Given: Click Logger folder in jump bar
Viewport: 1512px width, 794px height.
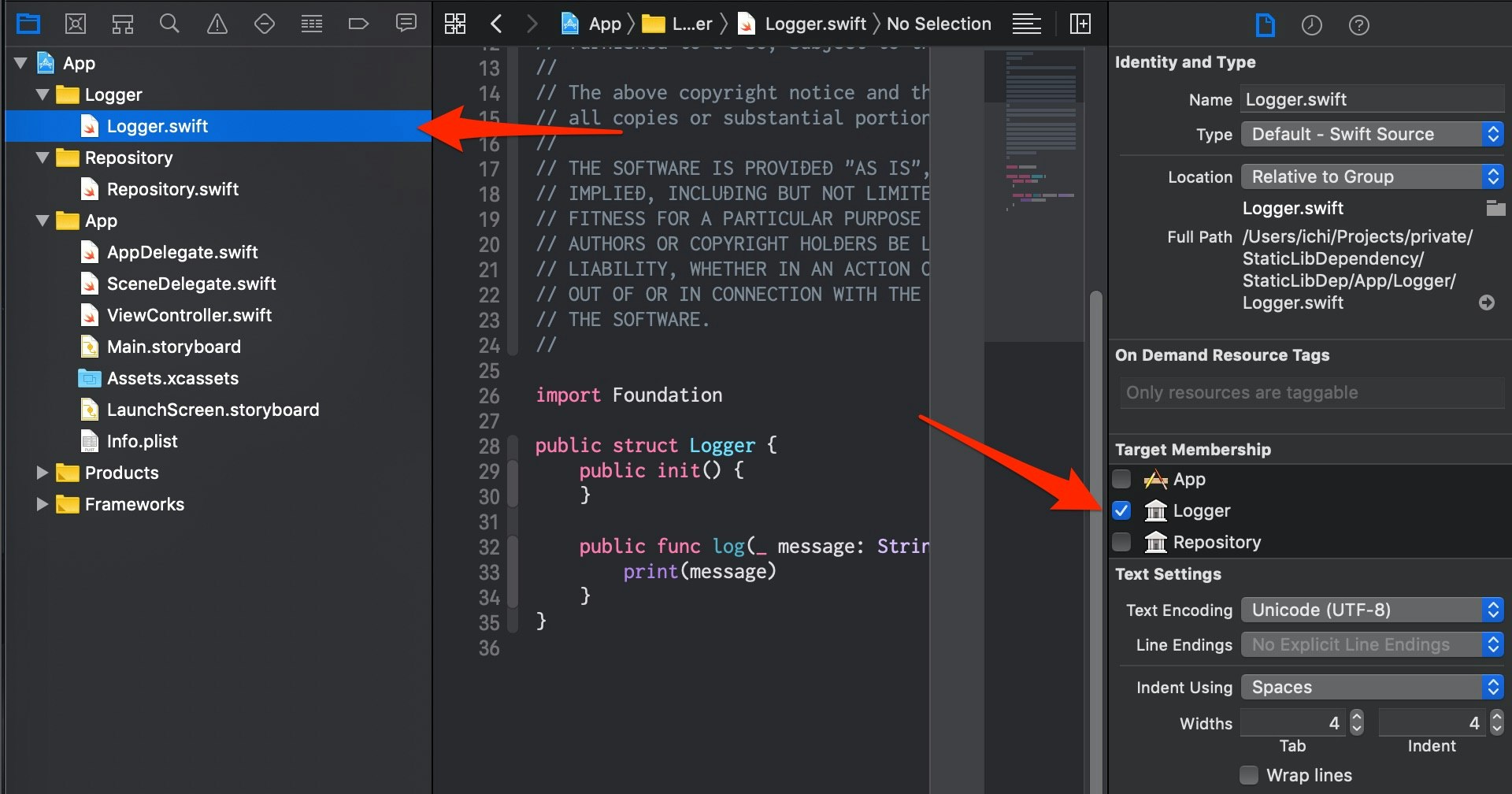Looking at the screenshot, I should [x=677, y=24].
